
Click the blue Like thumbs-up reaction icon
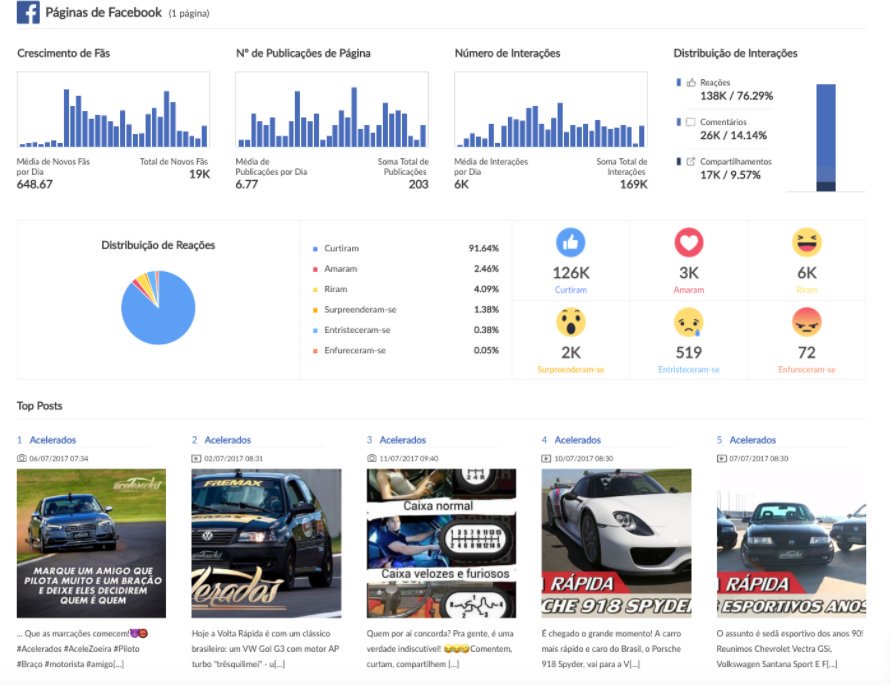pyautogui.click(x=570, y=242)
